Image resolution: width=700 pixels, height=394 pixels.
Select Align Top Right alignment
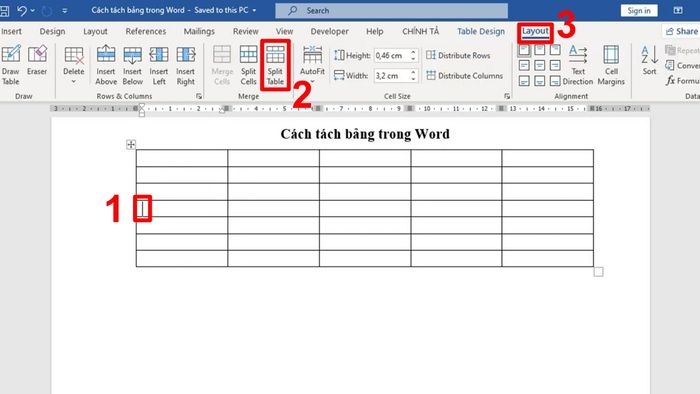click(555, 50)
